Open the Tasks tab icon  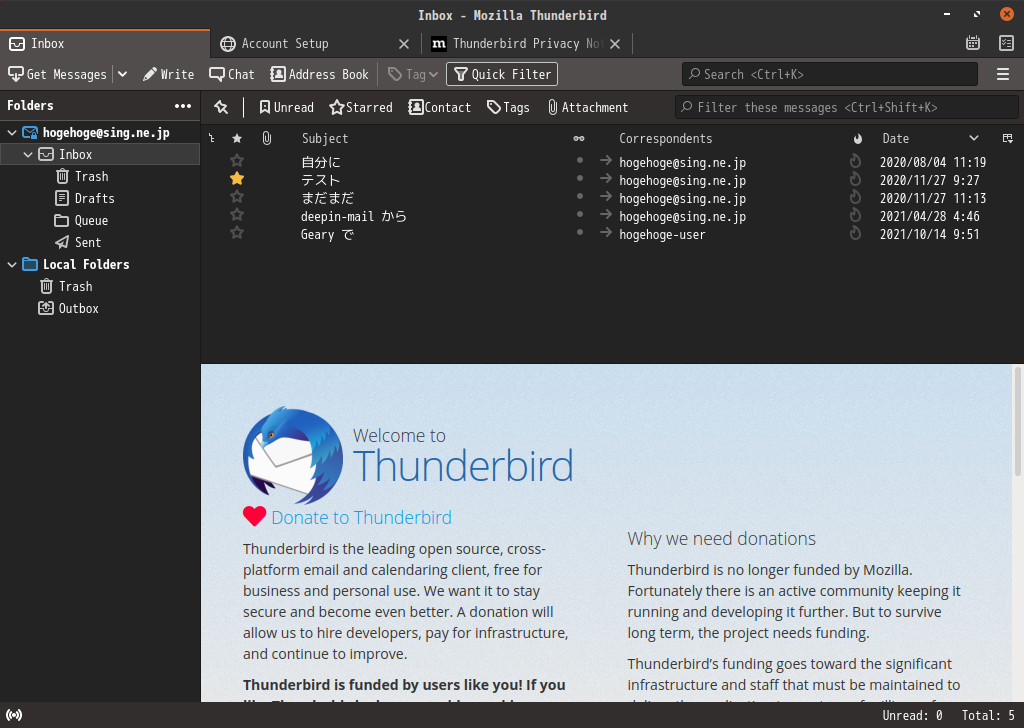tap(1006, 43)
